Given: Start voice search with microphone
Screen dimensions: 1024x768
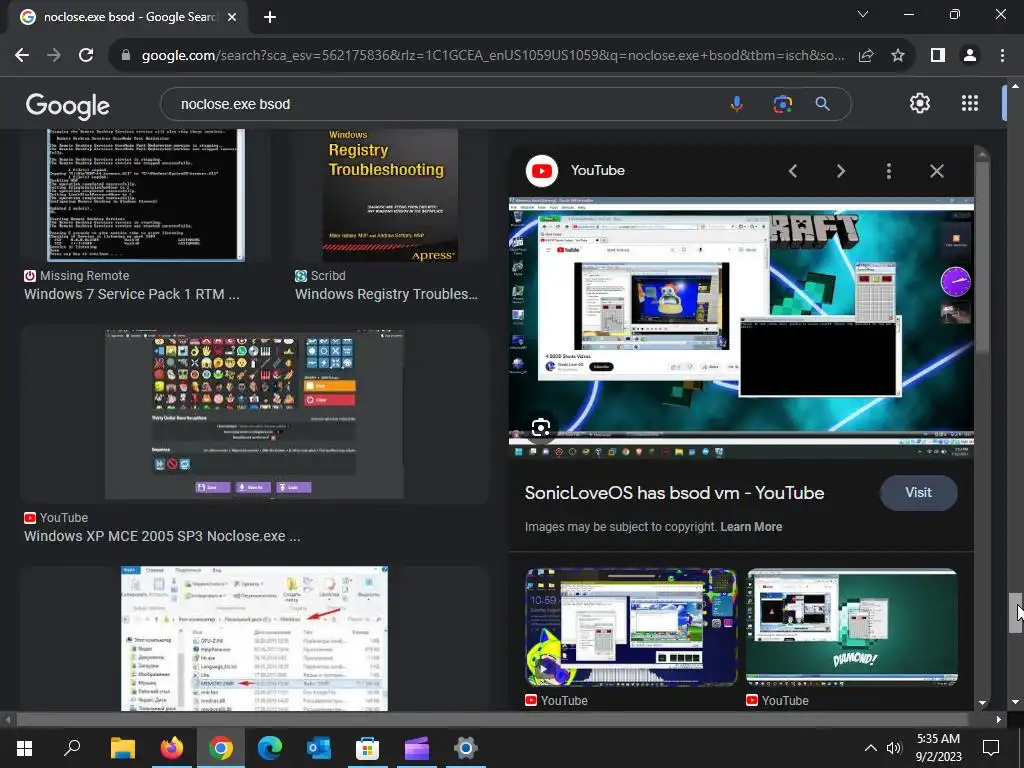Looking at the screenshot, I should click(x=737, y=104).
